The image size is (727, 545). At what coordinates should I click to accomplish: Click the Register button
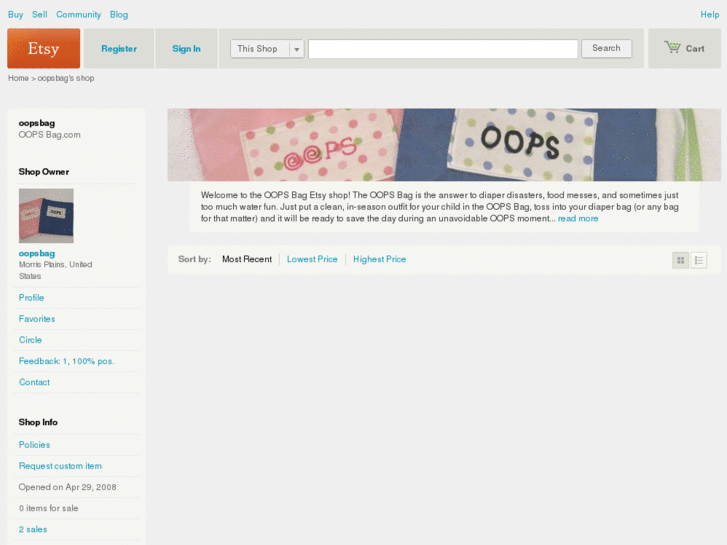(x=119, y=49)
